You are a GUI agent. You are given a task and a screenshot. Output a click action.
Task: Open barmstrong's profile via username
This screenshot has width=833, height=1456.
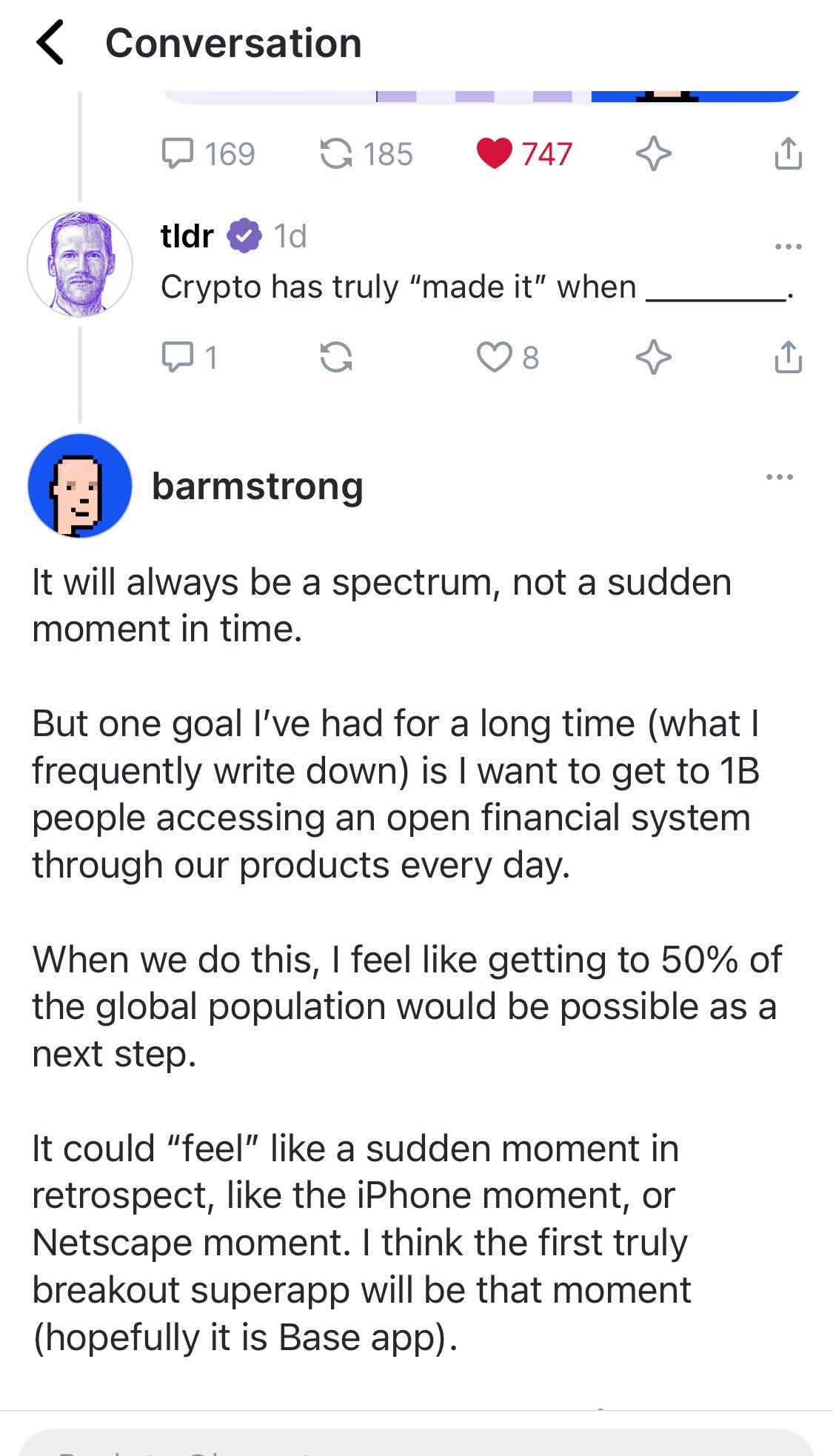[x=256, y=487]
